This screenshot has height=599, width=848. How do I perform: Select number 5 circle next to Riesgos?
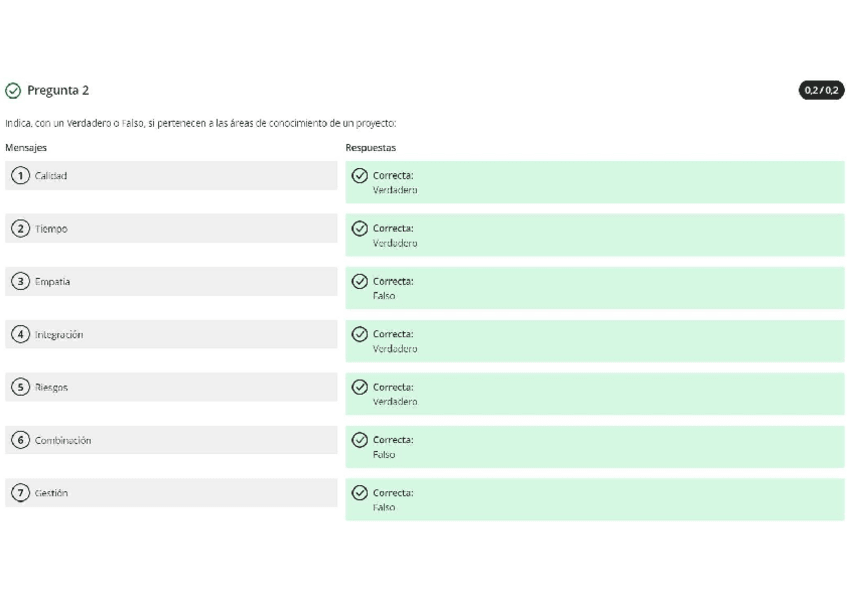click(x=20, y=388)
